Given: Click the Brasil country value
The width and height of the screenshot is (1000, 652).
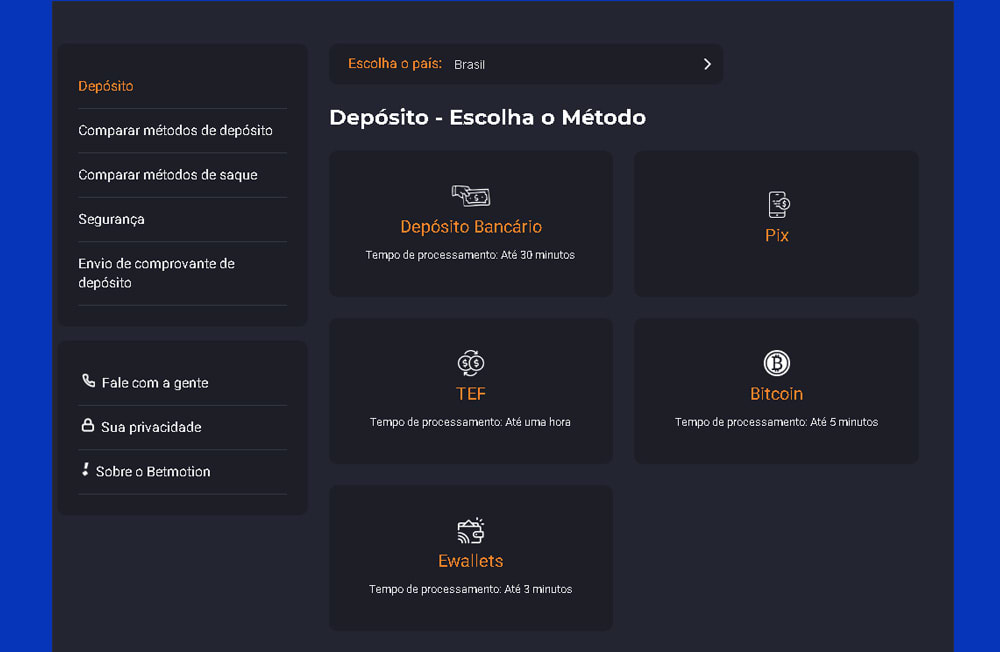Looking at the screenshot, I should point(469,63).
